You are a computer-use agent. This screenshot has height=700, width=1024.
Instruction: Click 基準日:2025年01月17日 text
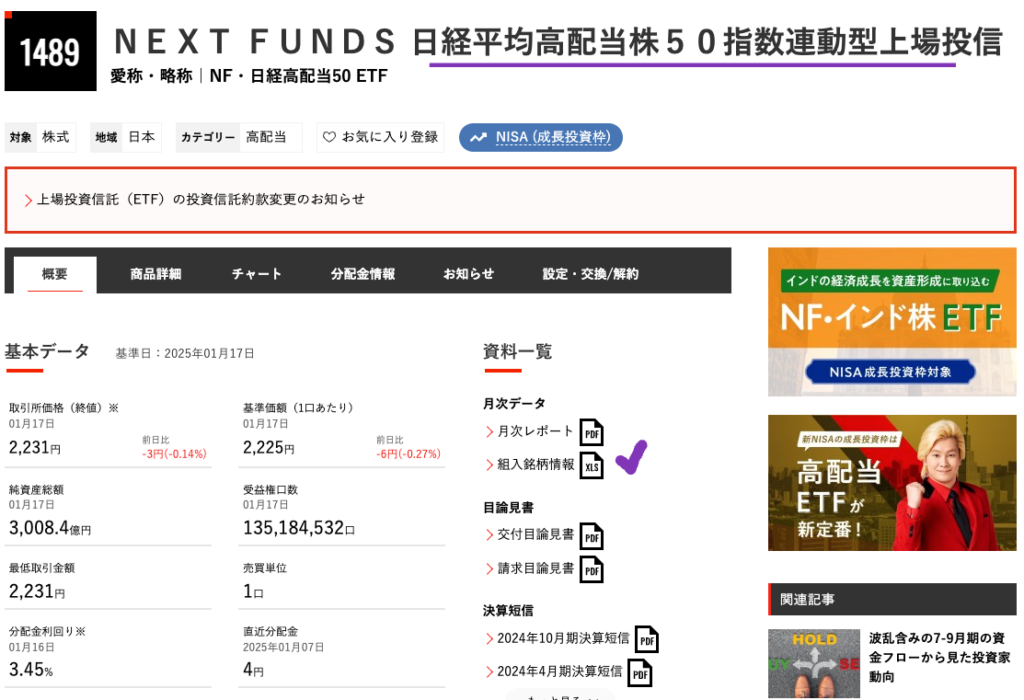(185, 353)
